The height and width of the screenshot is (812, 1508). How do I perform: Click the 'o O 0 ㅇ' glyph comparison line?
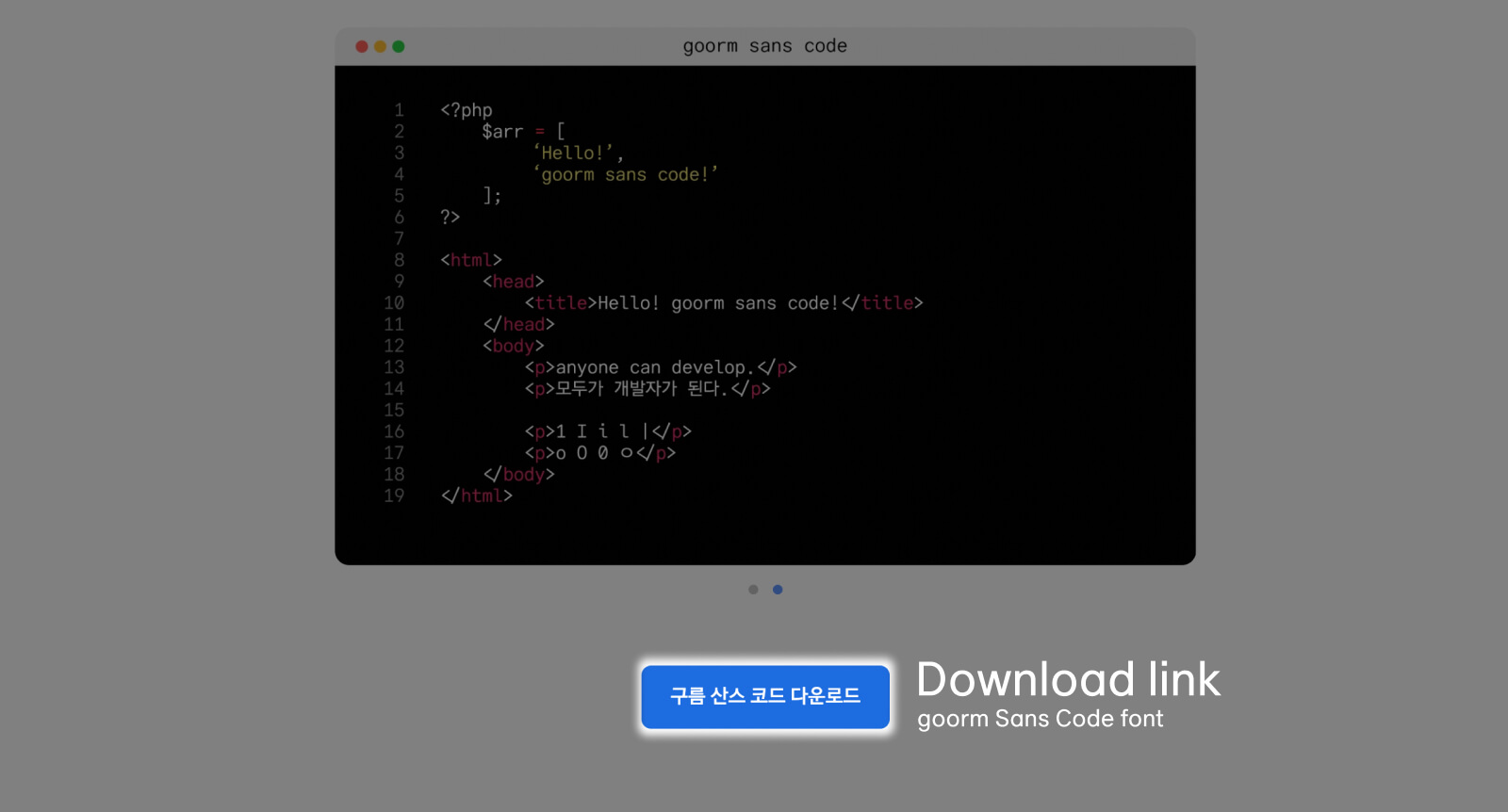[600, 453]
